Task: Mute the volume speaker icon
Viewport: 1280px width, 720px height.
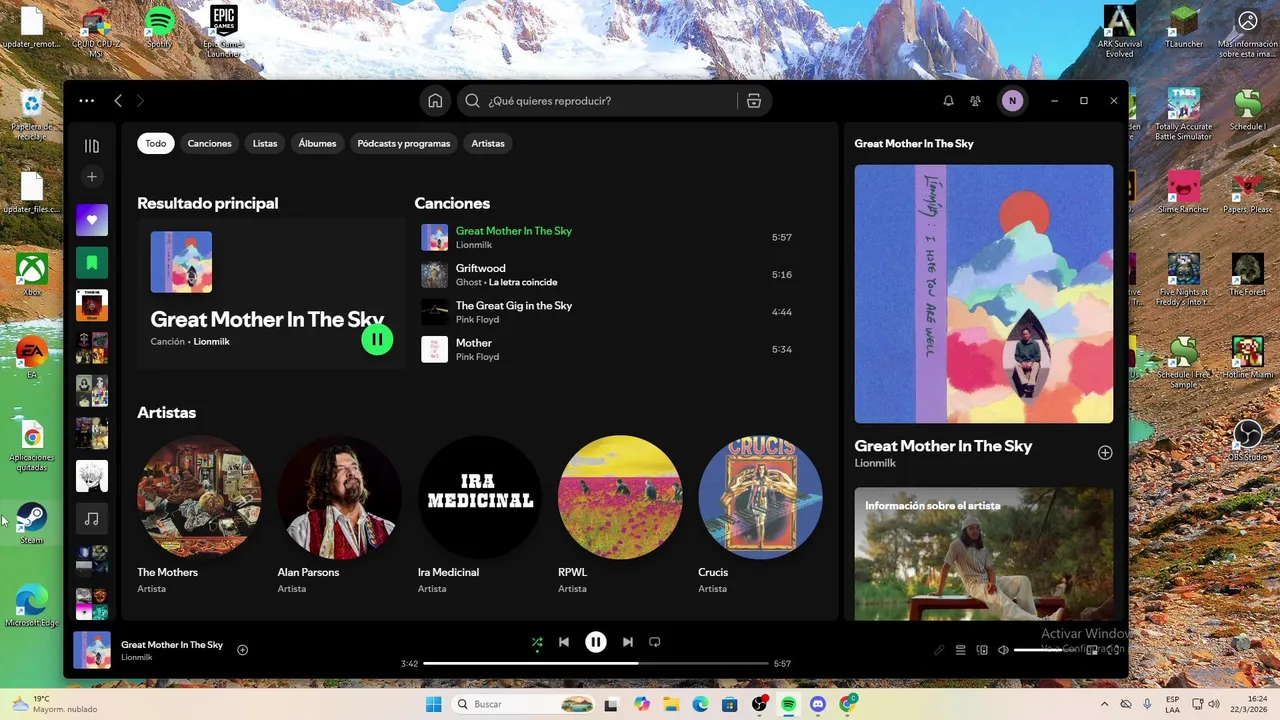Action: [1003, 650]
